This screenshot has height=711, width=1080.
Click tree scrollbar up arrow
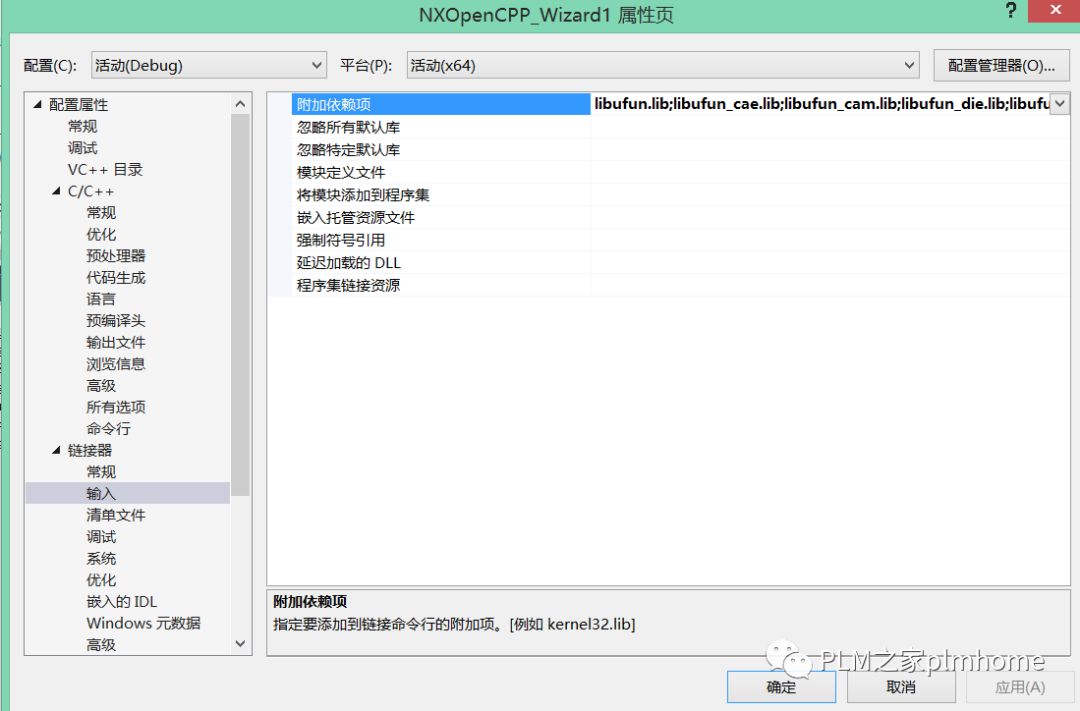tap(240, 104)
